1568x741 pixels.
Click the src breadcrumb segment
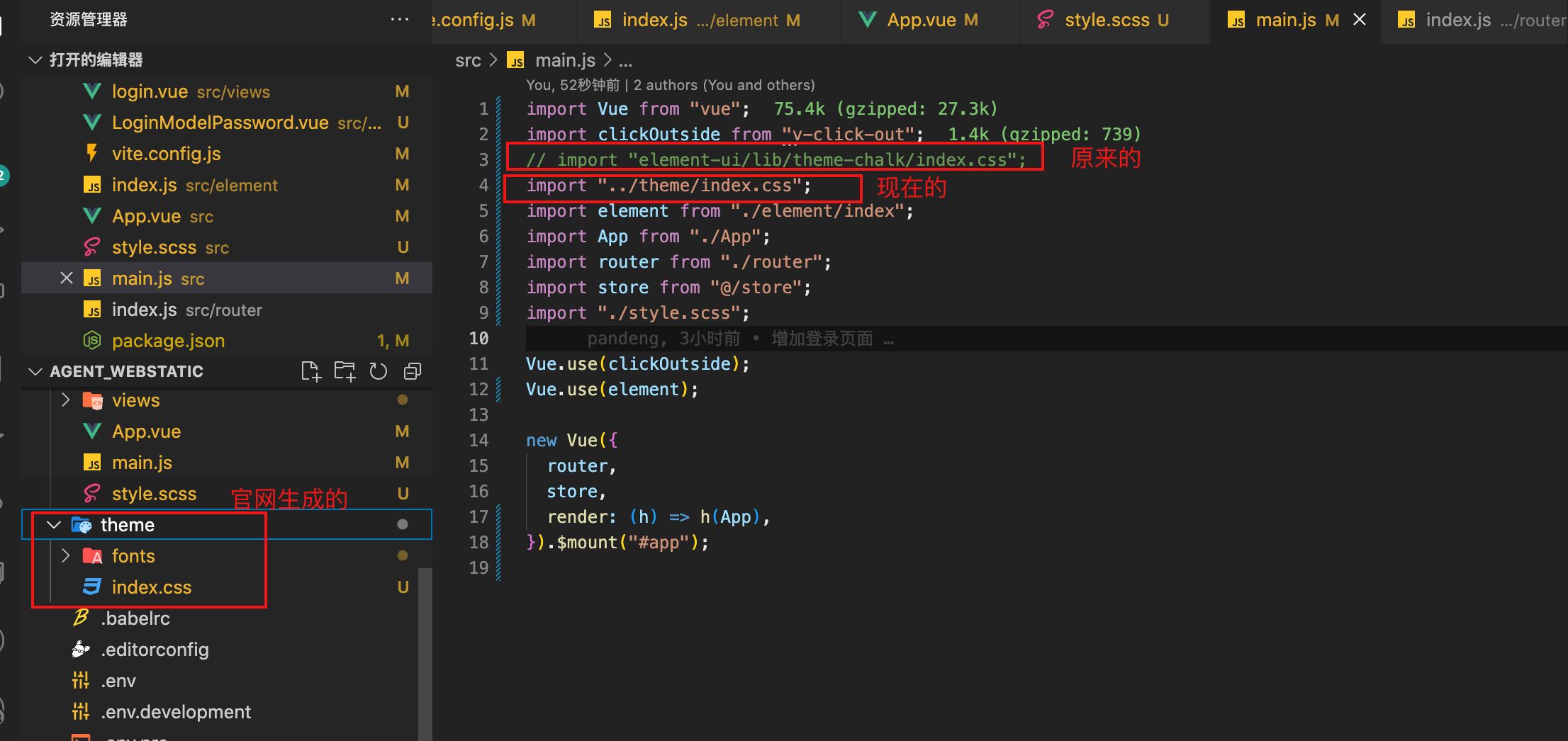(x=468, y=60)
